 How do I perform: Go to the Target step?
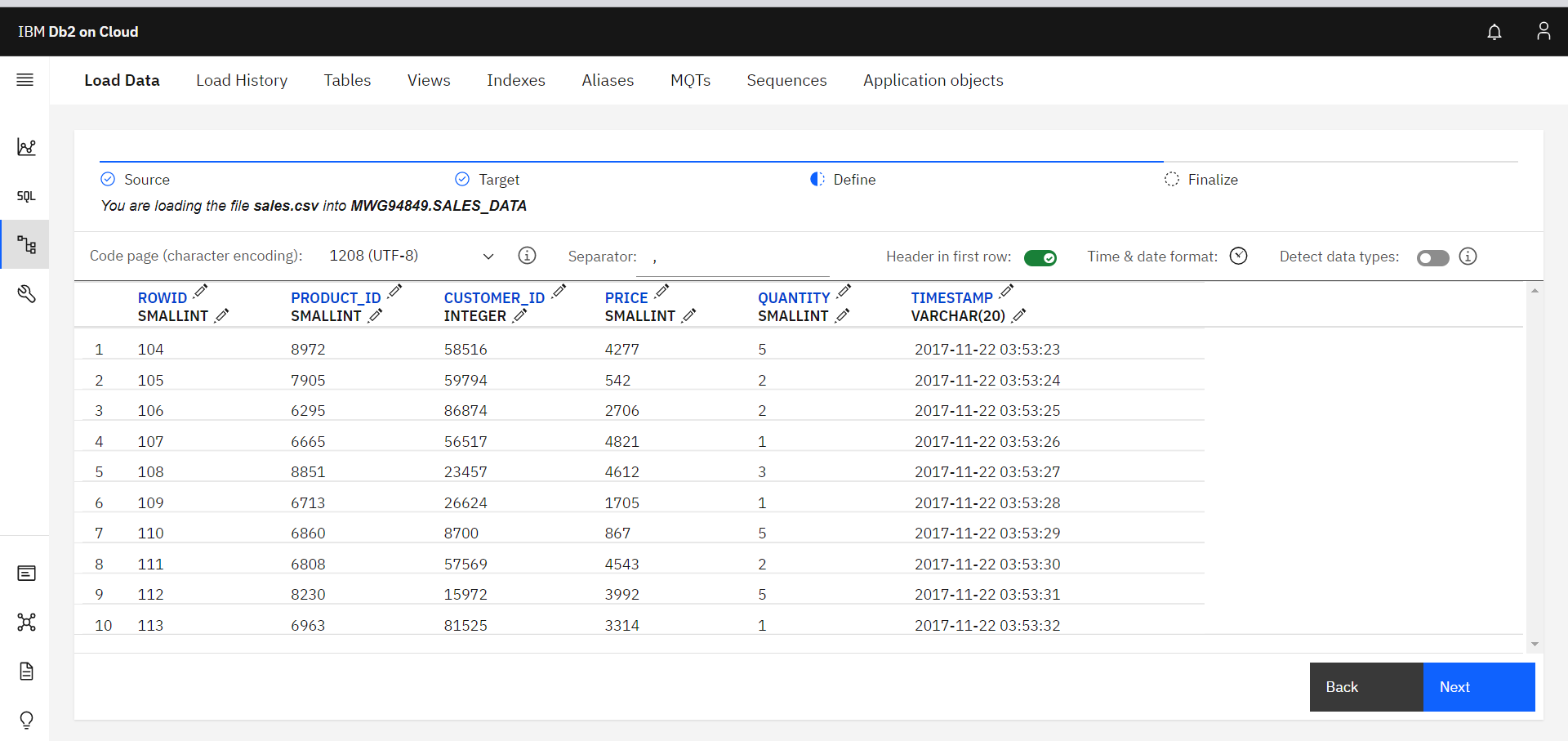tap(488, 180)
